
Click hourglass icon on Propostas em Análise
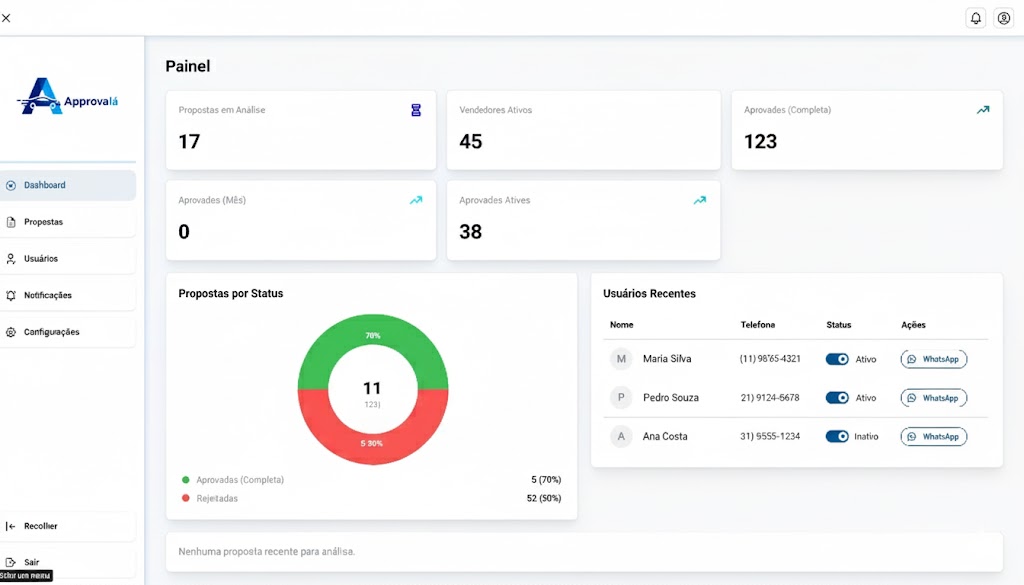tap(416, 110)
